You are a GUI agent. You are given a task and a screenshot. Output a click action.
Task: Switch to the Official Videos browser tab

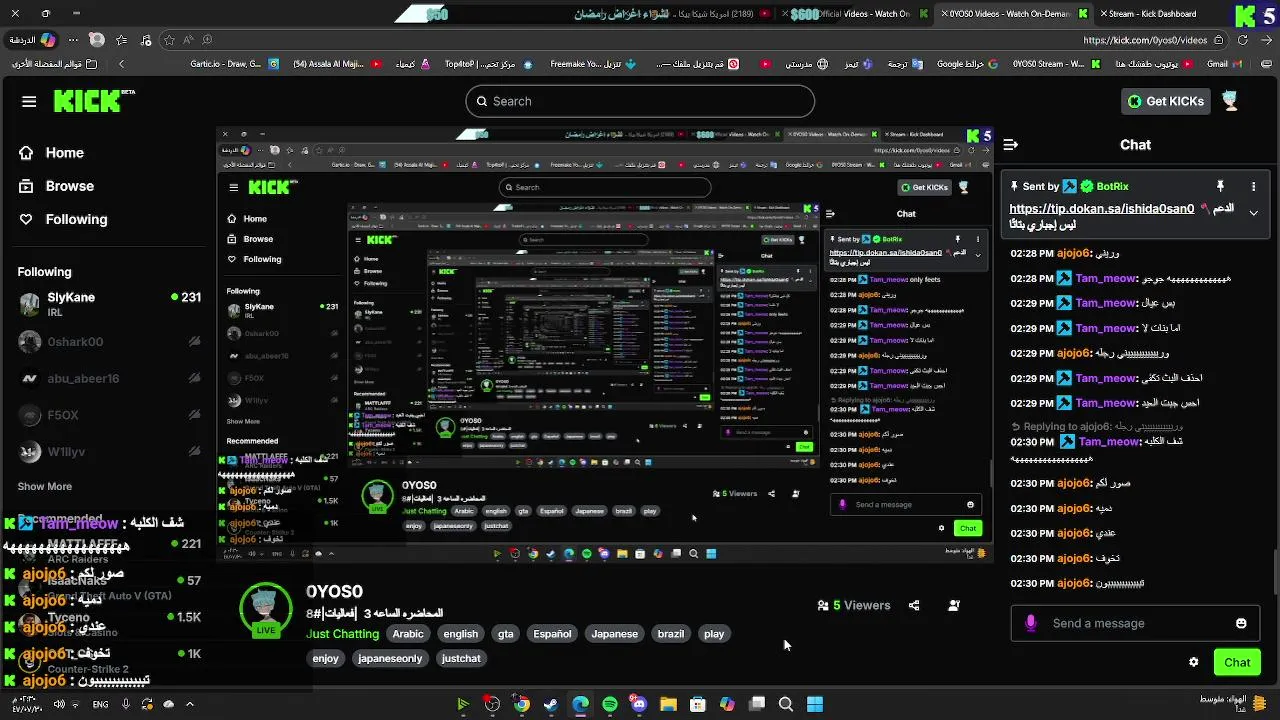tap(855, 14)
